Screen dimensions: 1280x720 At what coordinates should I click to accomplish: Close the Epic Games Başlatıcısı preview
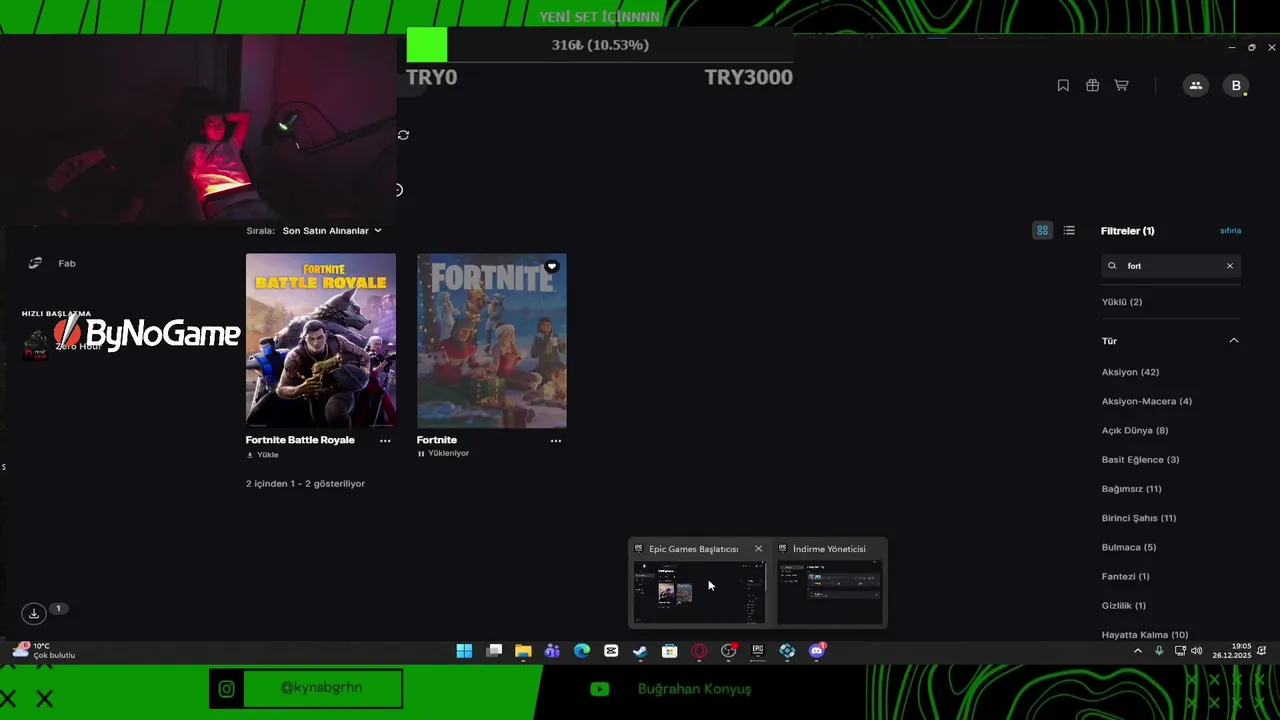click(x=758, y=549)
